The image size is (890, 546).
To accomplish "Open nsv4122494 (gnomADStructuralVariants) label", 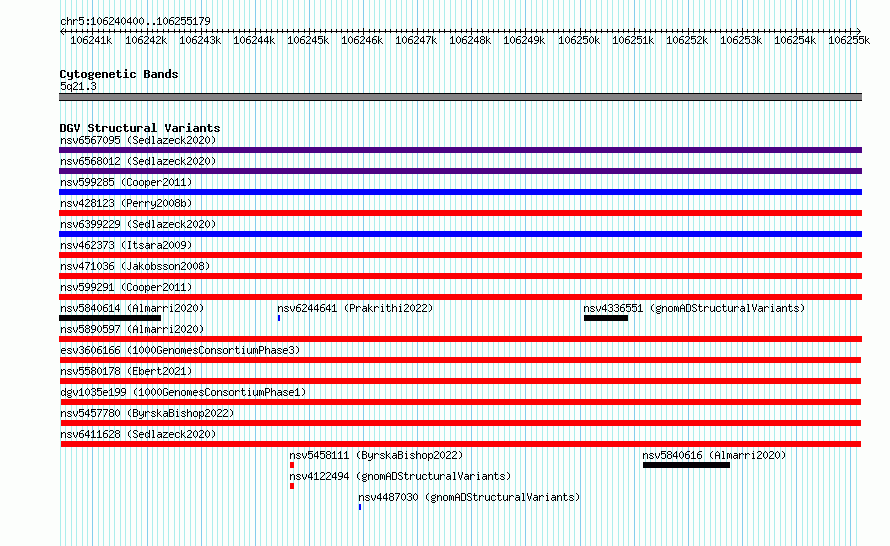I will (x=400, y=476).
